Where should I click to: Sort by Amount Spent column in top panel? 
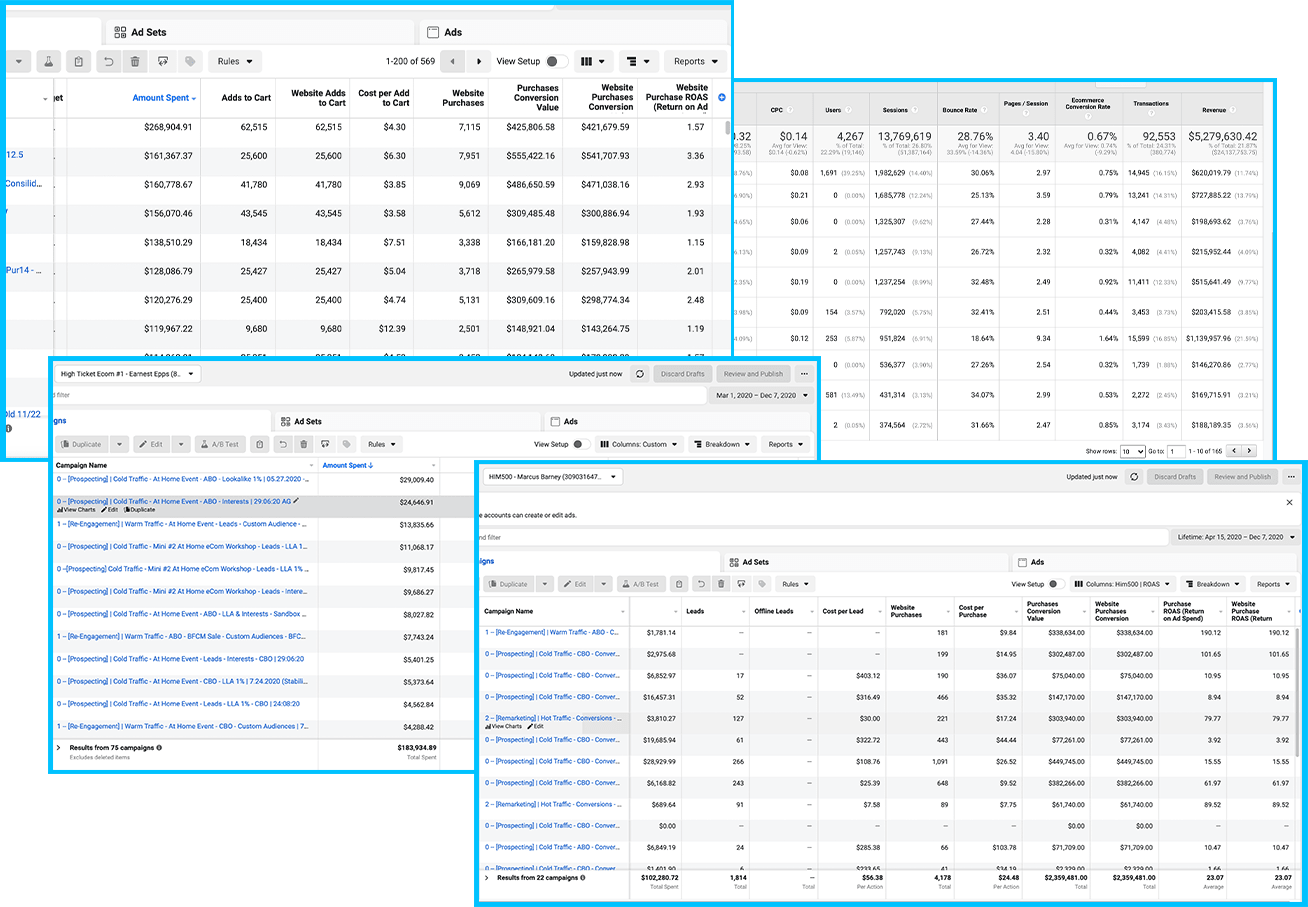[164, 98]
